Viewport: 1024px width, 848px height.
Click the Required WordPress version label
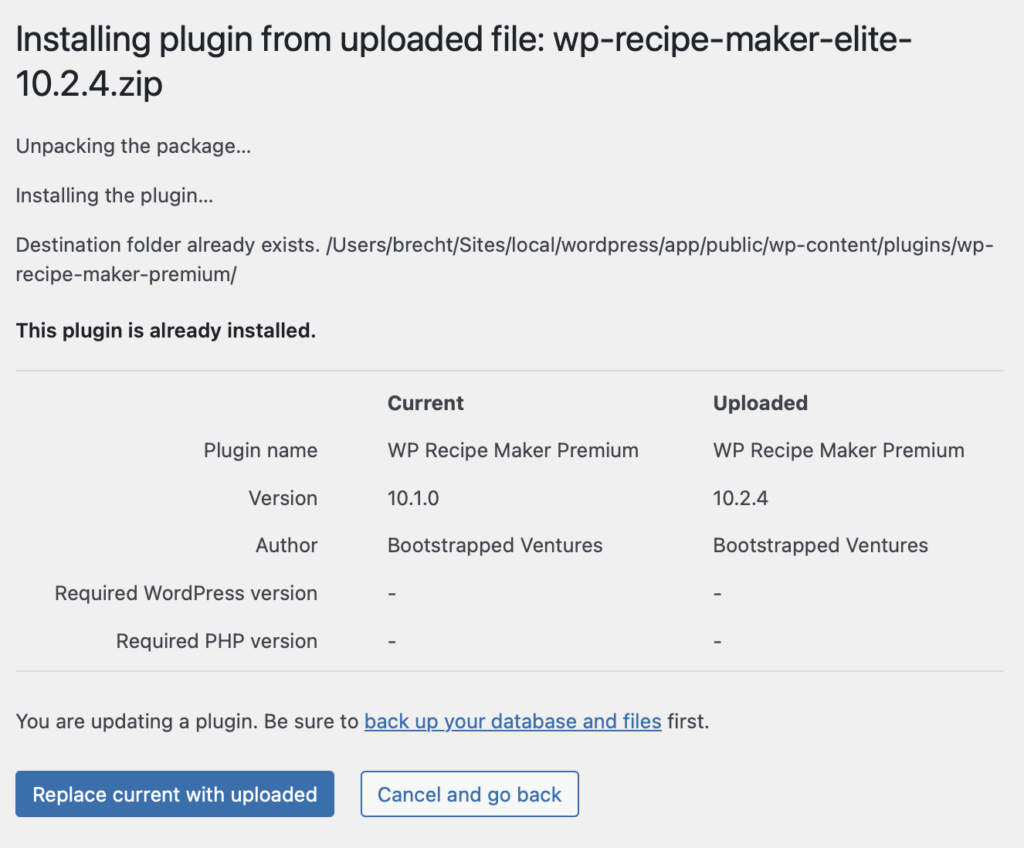(x=186, y=594)
